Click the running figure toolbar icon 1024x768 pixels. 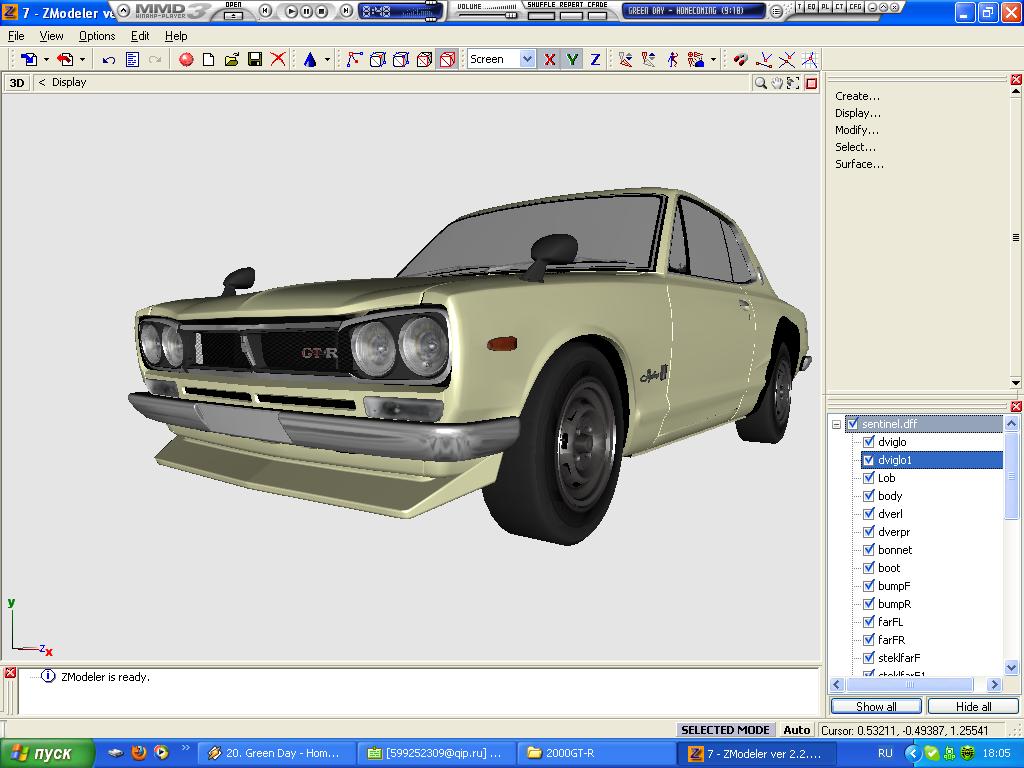[673, 59]
